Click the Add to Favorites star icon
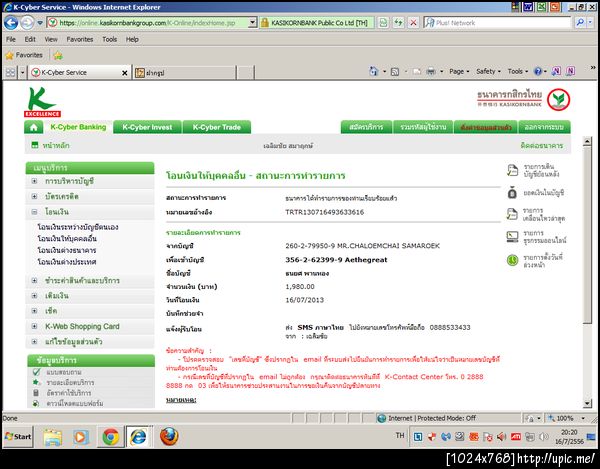Screen dimensions: 600x469 click(58, 56)
